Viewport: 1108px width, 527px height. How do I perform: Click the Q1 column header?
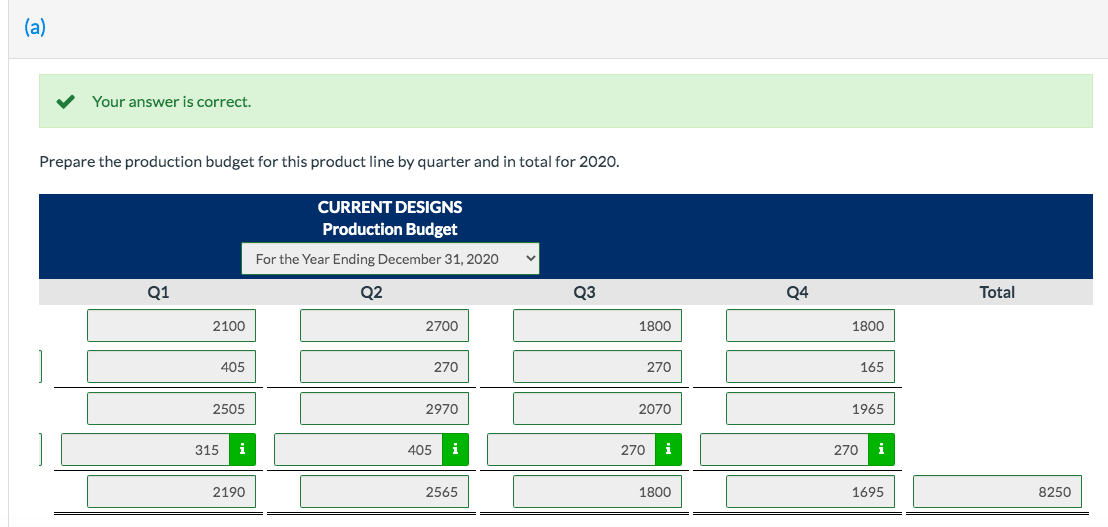[x=158, y=292]
